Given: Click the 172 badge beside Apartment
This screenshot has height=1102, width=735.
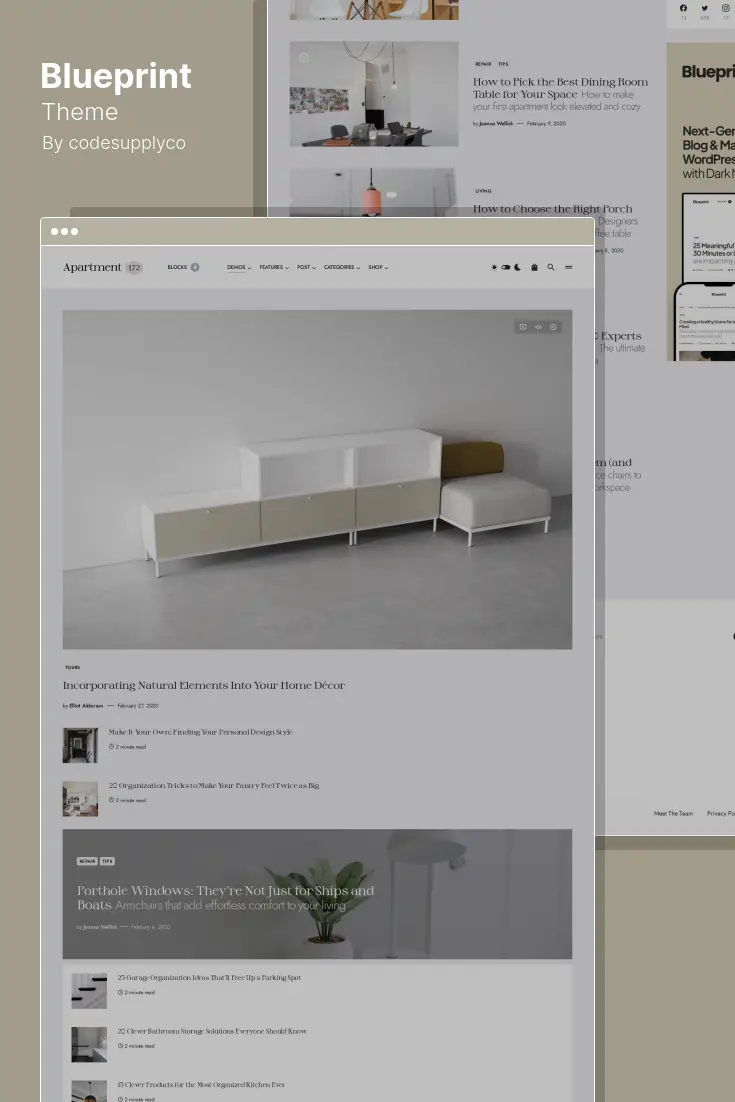Looking at the screenshot, I should click(134, 267).
